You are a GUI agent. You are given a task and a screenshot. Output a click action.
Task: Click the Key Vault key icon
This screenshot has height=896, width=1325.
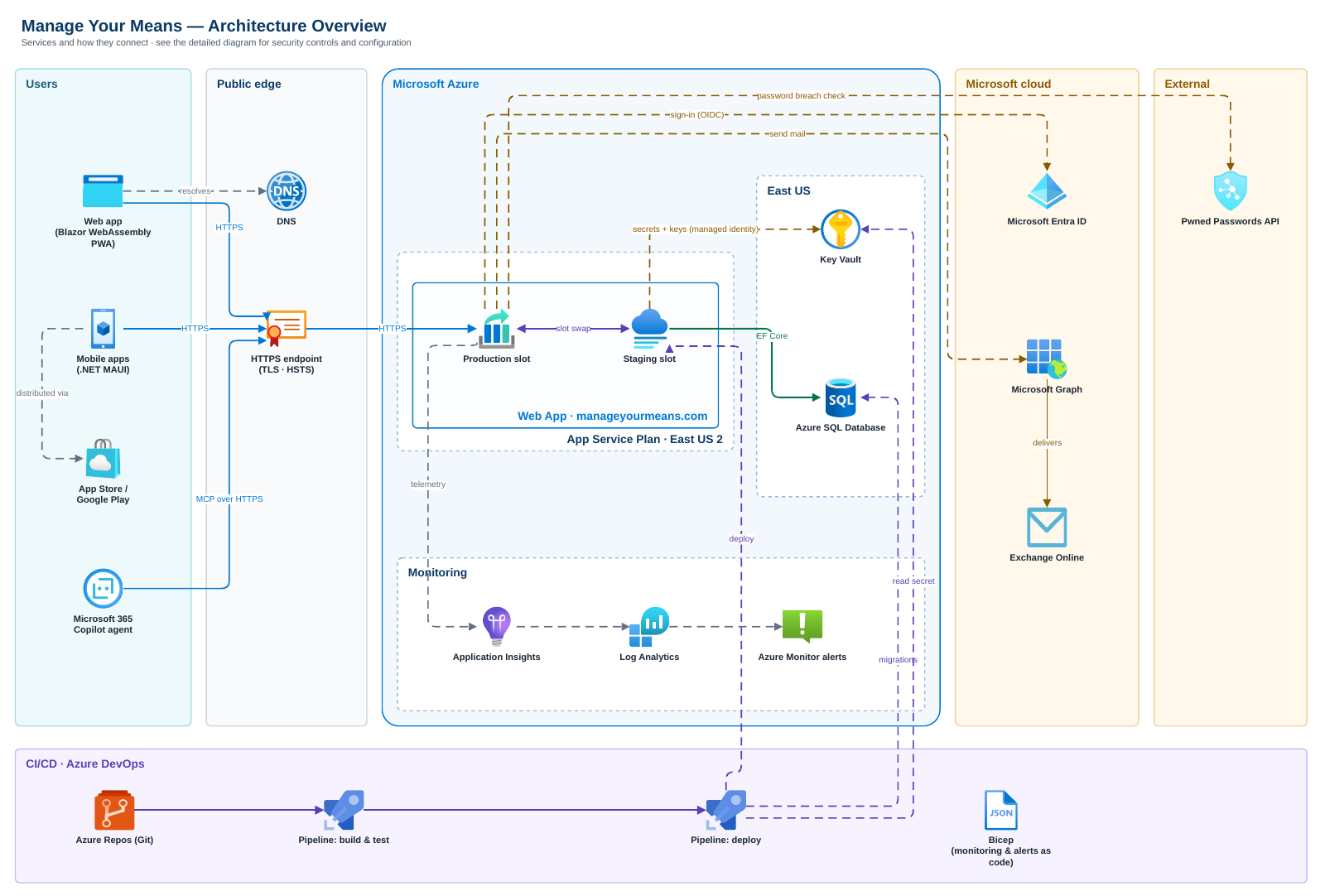point(841,229)
